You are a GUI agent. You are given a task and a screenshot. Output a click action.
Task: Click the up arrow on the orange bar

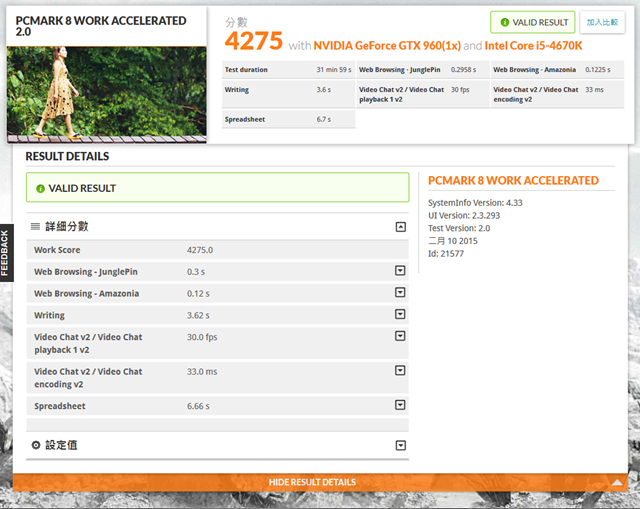[x=617, y=482]
